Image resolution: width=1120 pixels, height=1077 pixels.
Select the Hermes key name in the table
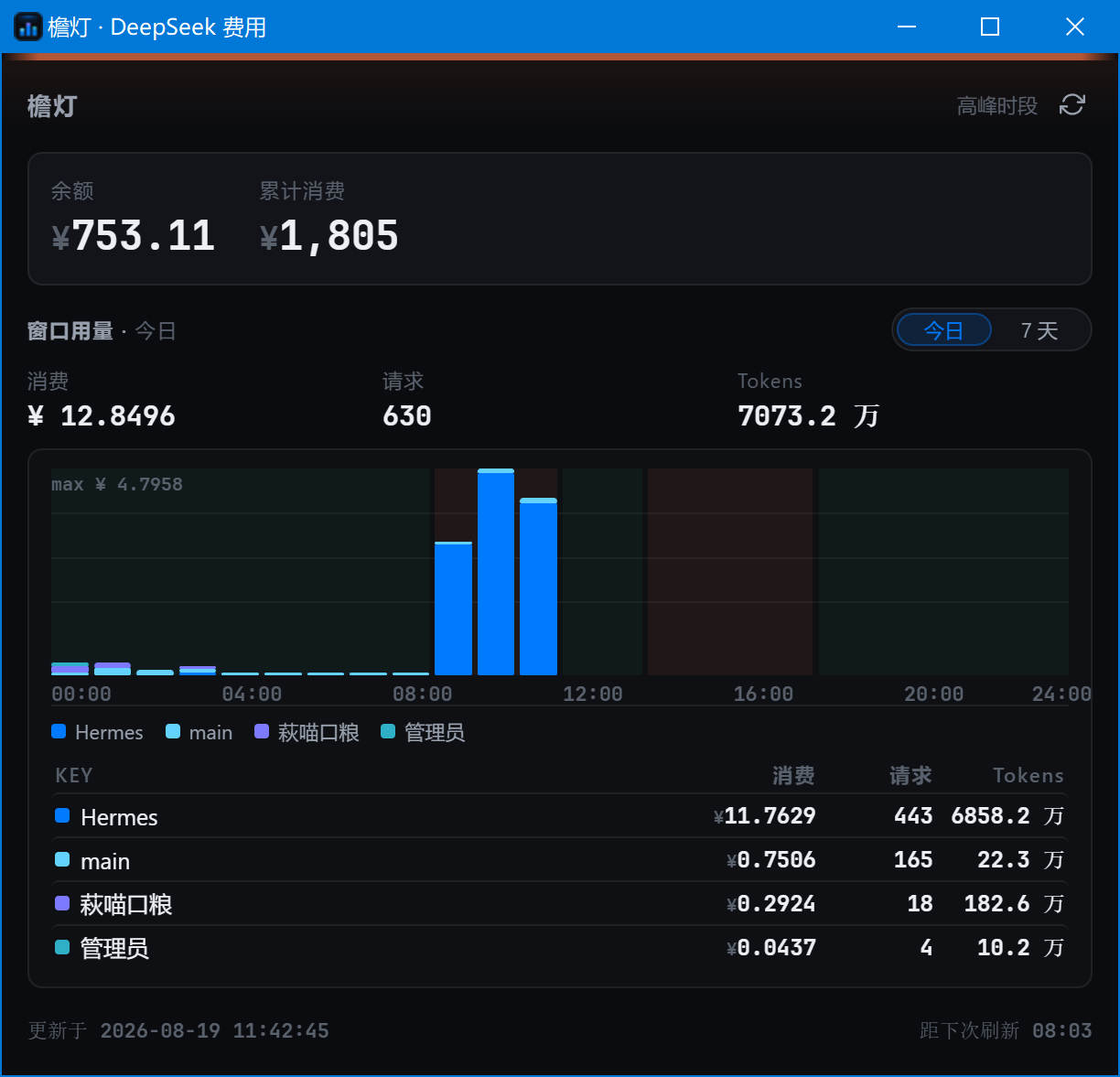pos(119,817)
